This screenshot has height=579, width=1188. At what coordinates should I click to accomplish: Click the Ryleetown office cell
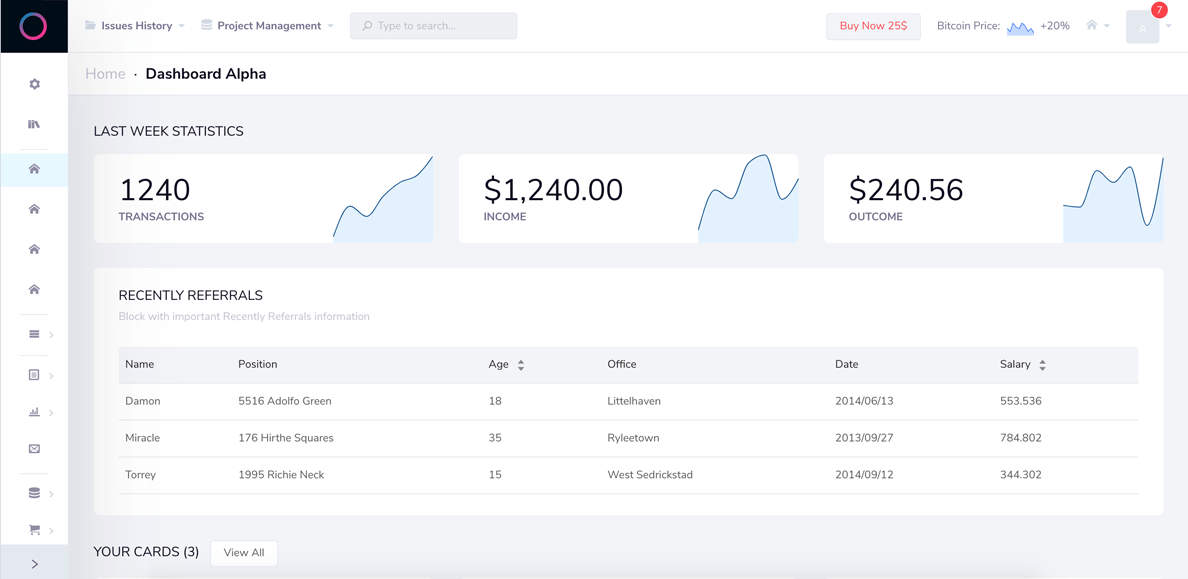tap(633, 437)
